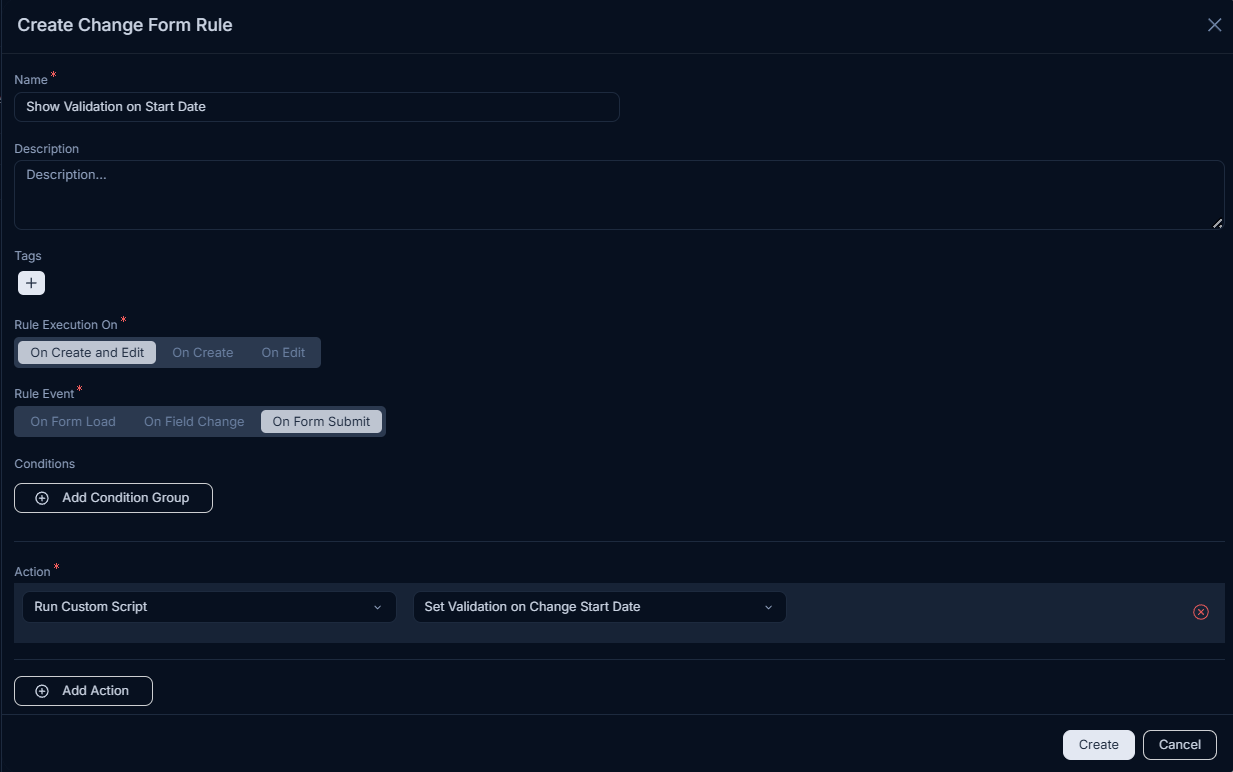This screenshot has width=1233, height=772.
Task: Cancel the form rule creation
Action: tap(1179, 745)
